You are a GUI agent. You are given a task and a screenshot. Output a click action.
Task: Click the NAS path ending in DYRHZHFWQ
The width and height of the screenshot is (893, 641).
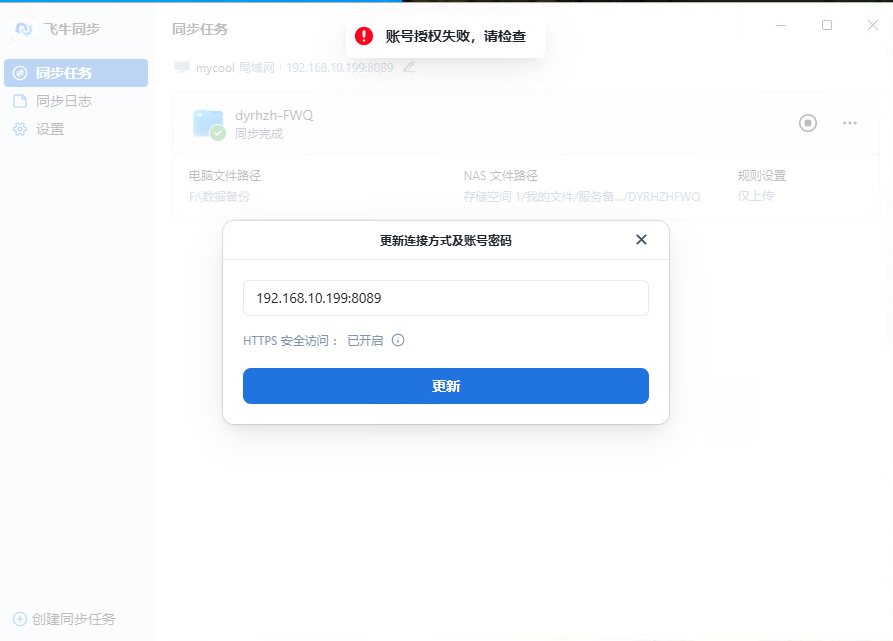coord(581,196)
